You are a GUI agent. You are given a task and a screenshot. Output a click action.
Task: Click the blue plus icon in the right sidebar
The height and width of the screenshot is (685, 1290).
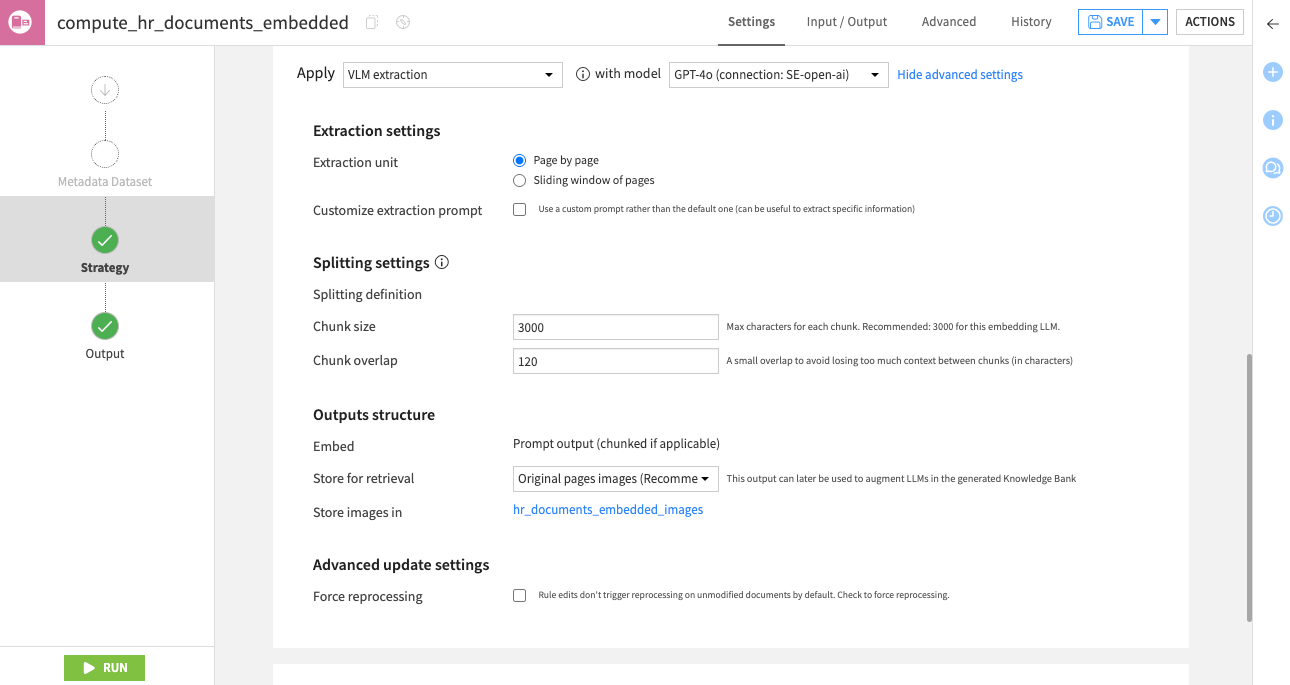pos(1273,72)
